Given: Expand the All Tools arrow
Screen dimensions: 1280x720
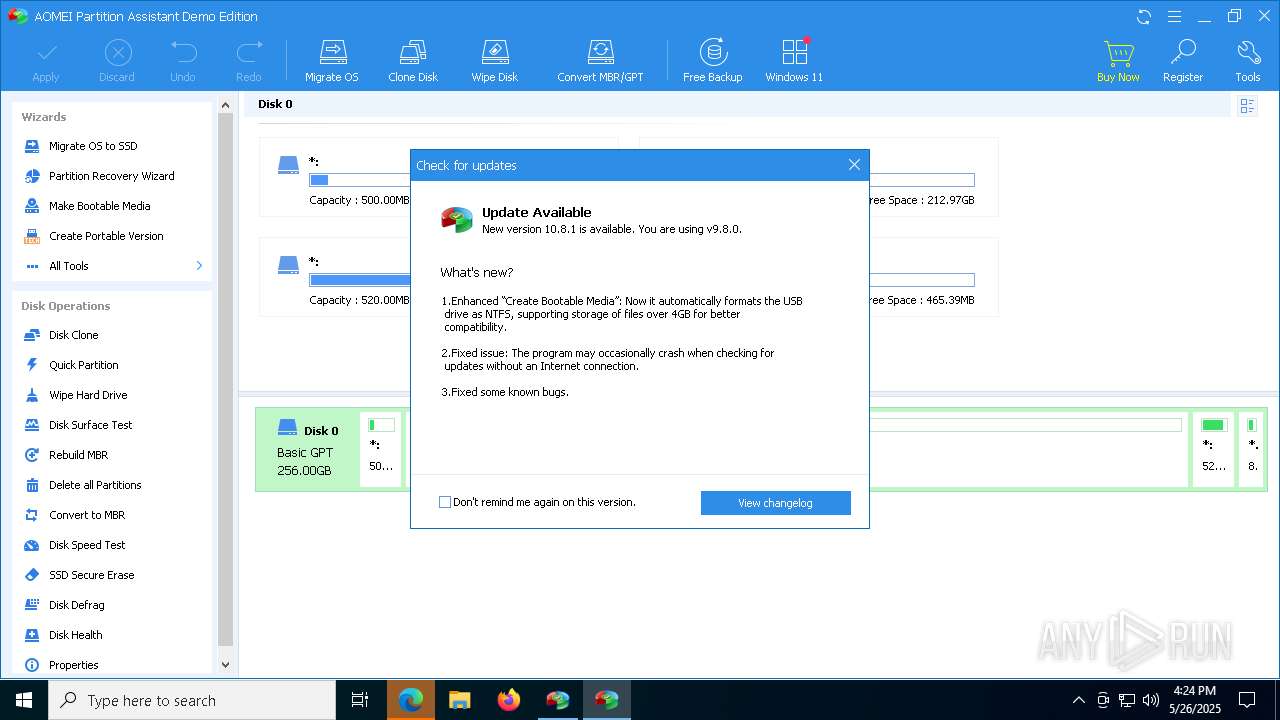Looking at the screenshot, I should (199, 266).
